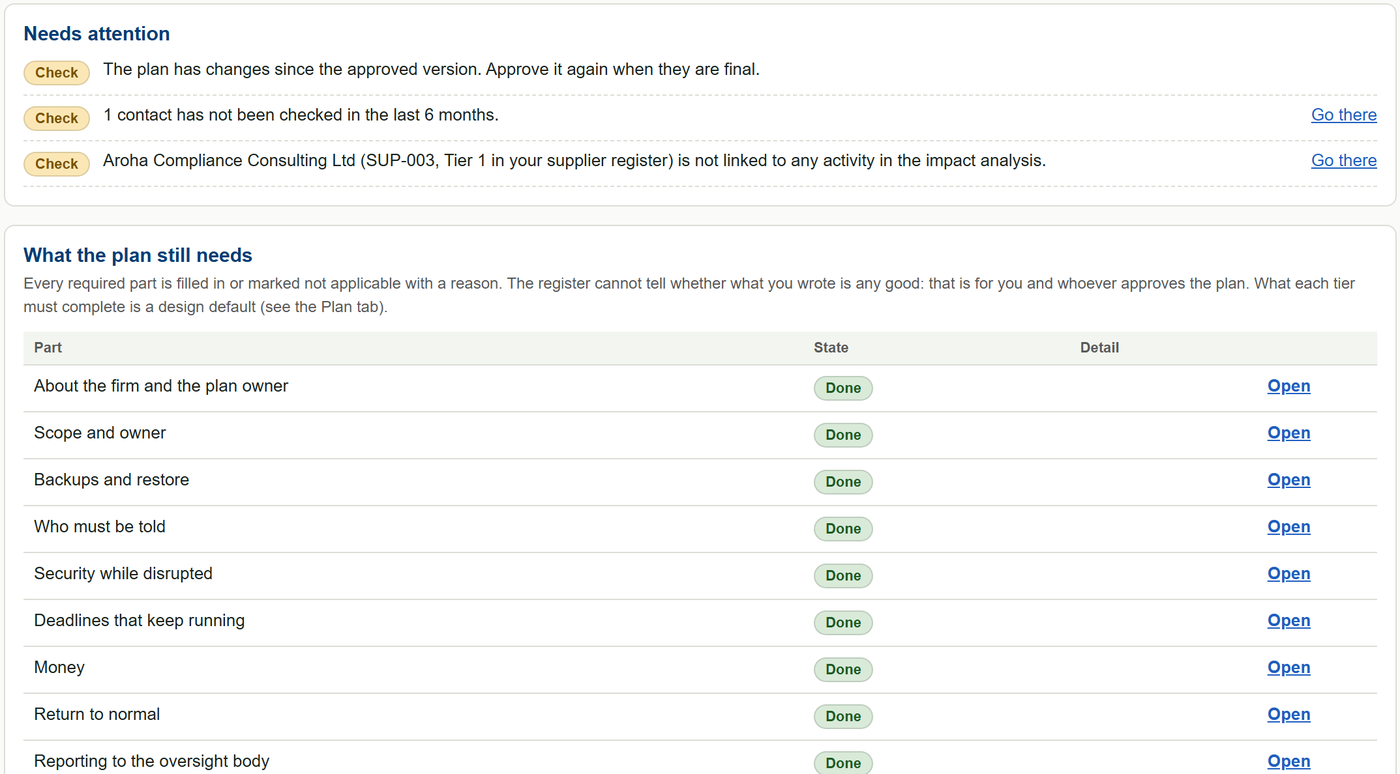
Task: Open the Who must be told part
Action: pos(1288,527)
